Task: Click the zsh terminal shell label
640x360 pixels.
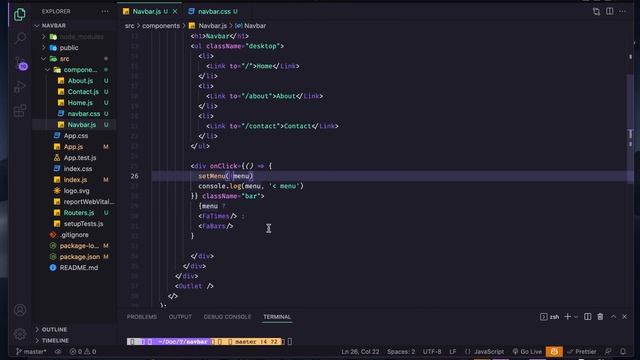Action: pos(550,317)
